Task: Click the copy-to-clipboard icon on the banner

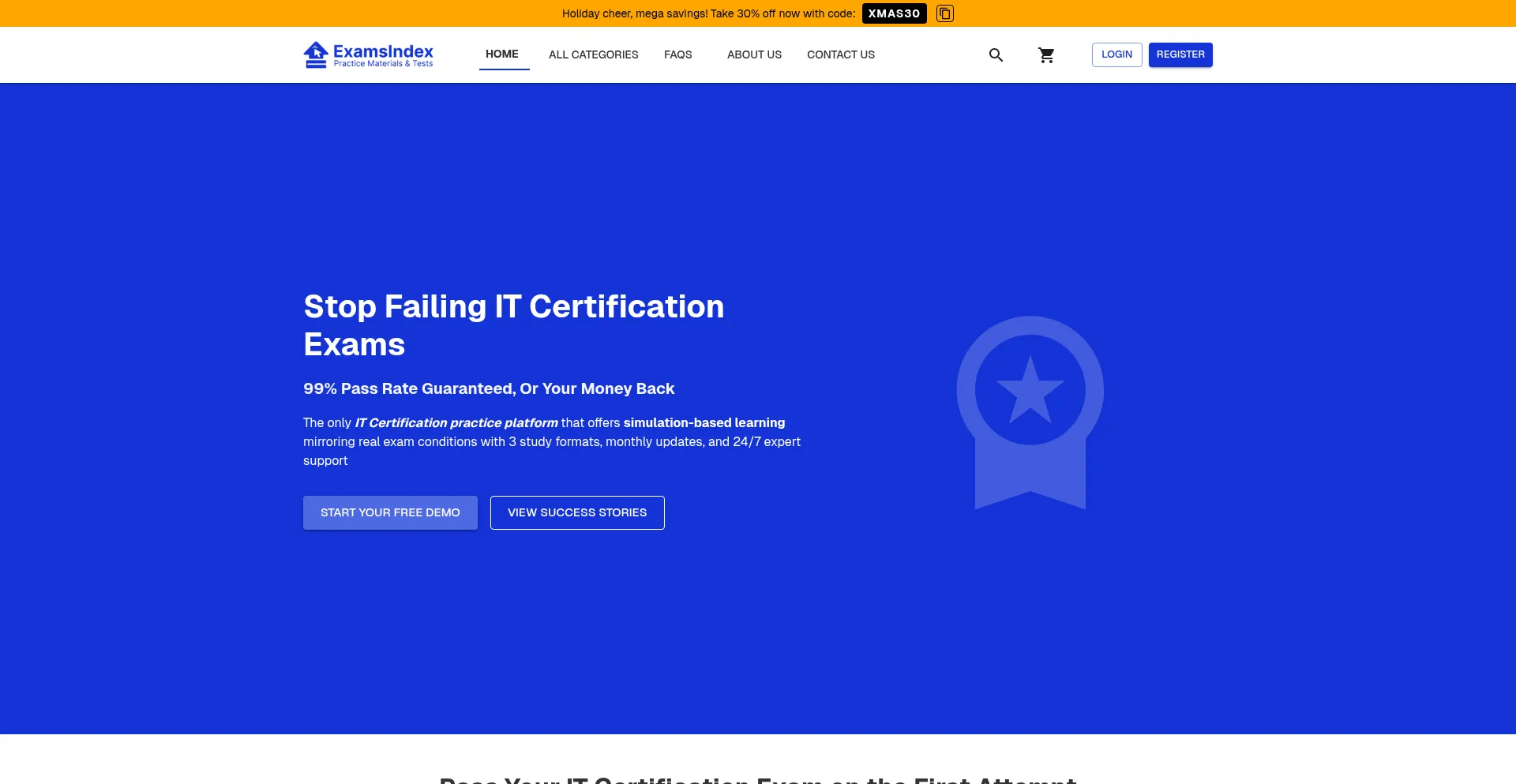Action: 944,13
